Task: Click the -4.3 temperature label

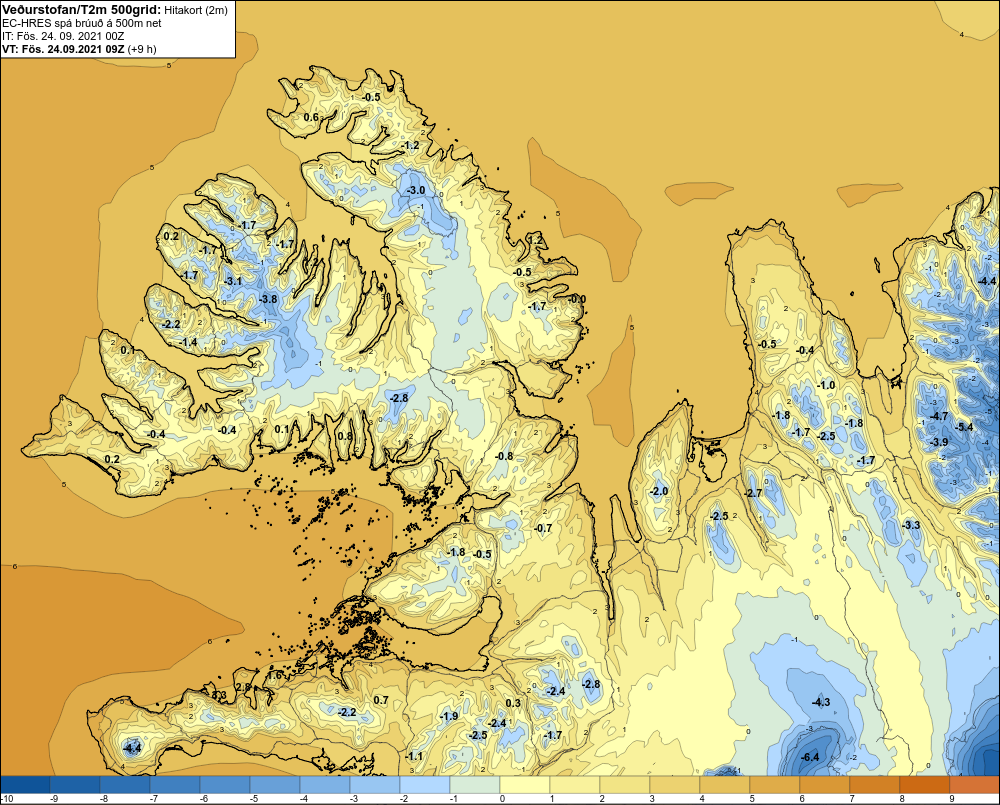Action: (x=821, y=702)
